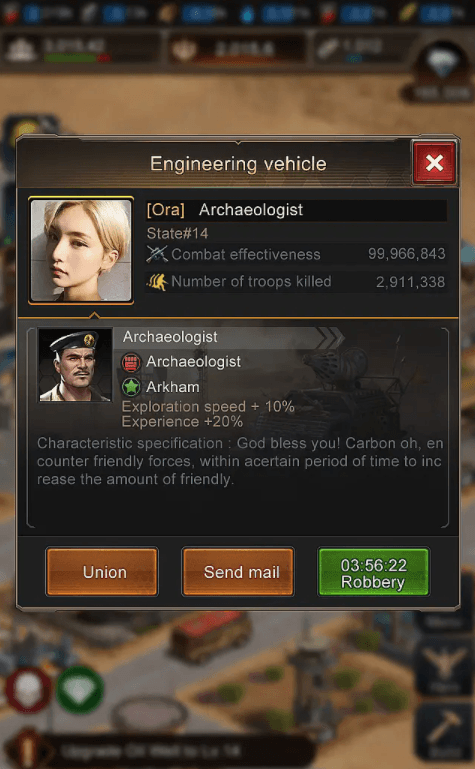Image resolution: width=475 pixels, height=769 pixels.
Task: Tap the blurred quest banner at bottom
Action: (157, 750)
